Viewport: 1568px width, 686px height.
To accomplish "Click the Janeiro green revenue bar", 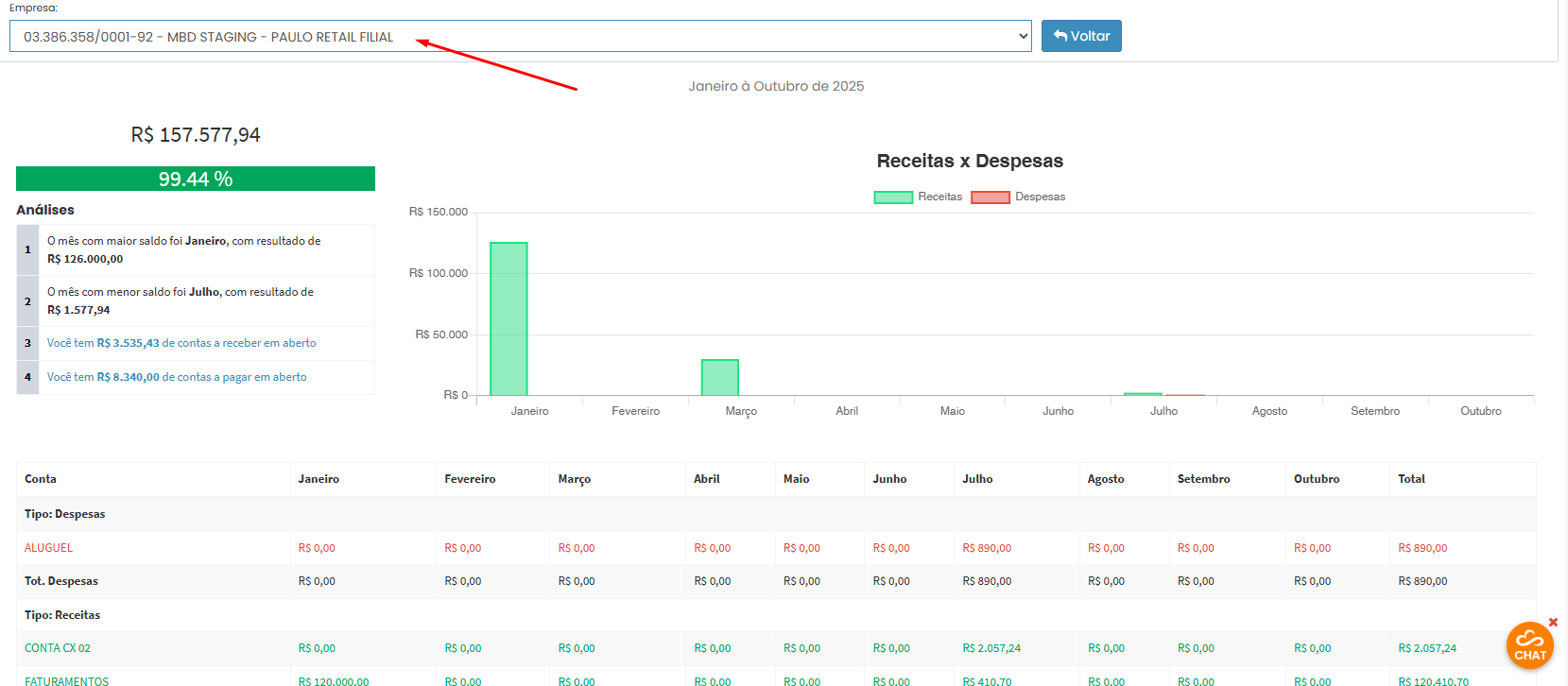I will 508,318.
